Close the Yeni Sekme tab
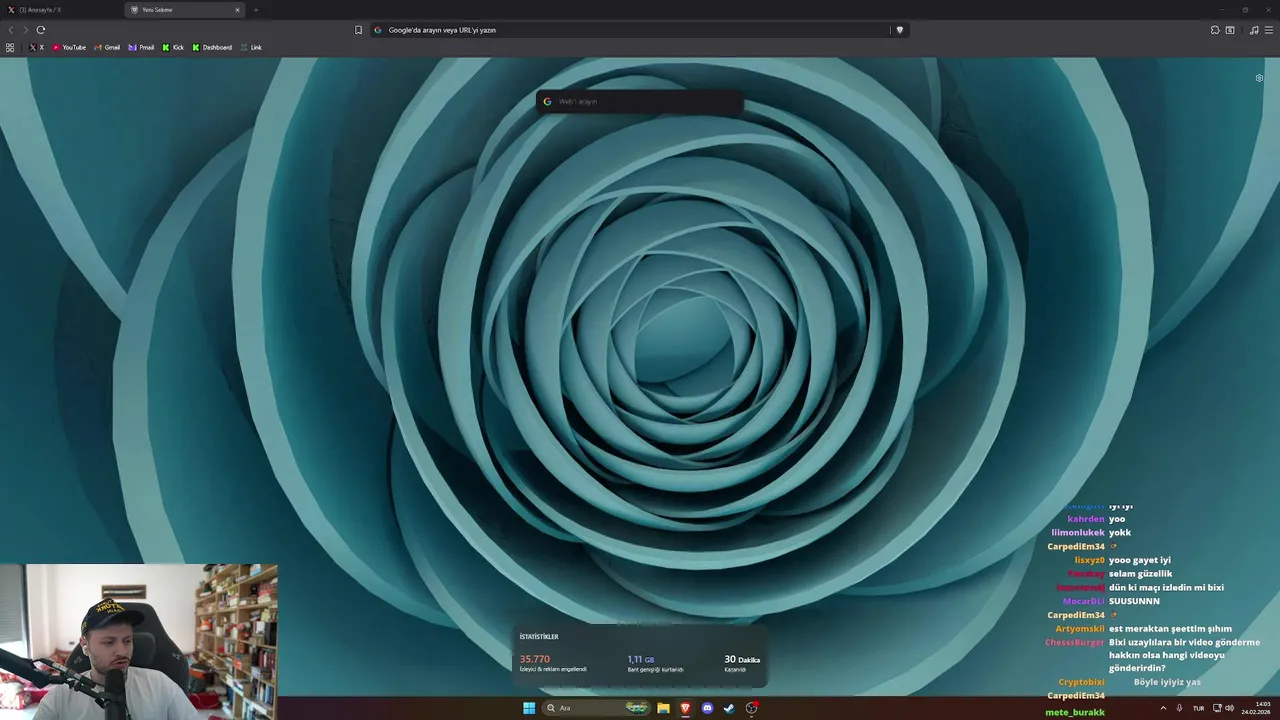 click(x=238, y=10)
